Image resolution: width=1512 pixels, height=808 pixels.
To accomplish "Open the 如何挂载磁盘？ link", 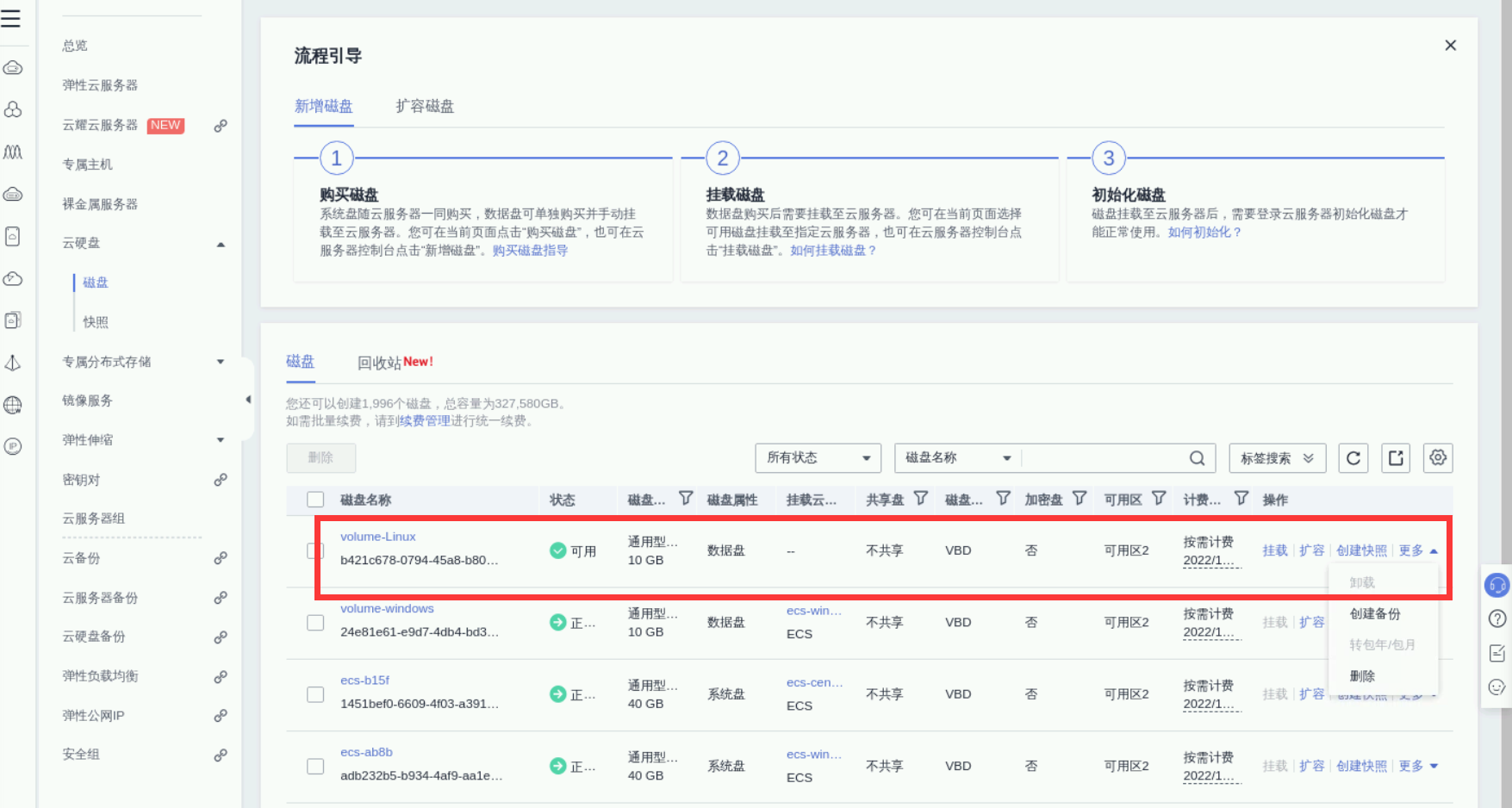I will point(833,251).
